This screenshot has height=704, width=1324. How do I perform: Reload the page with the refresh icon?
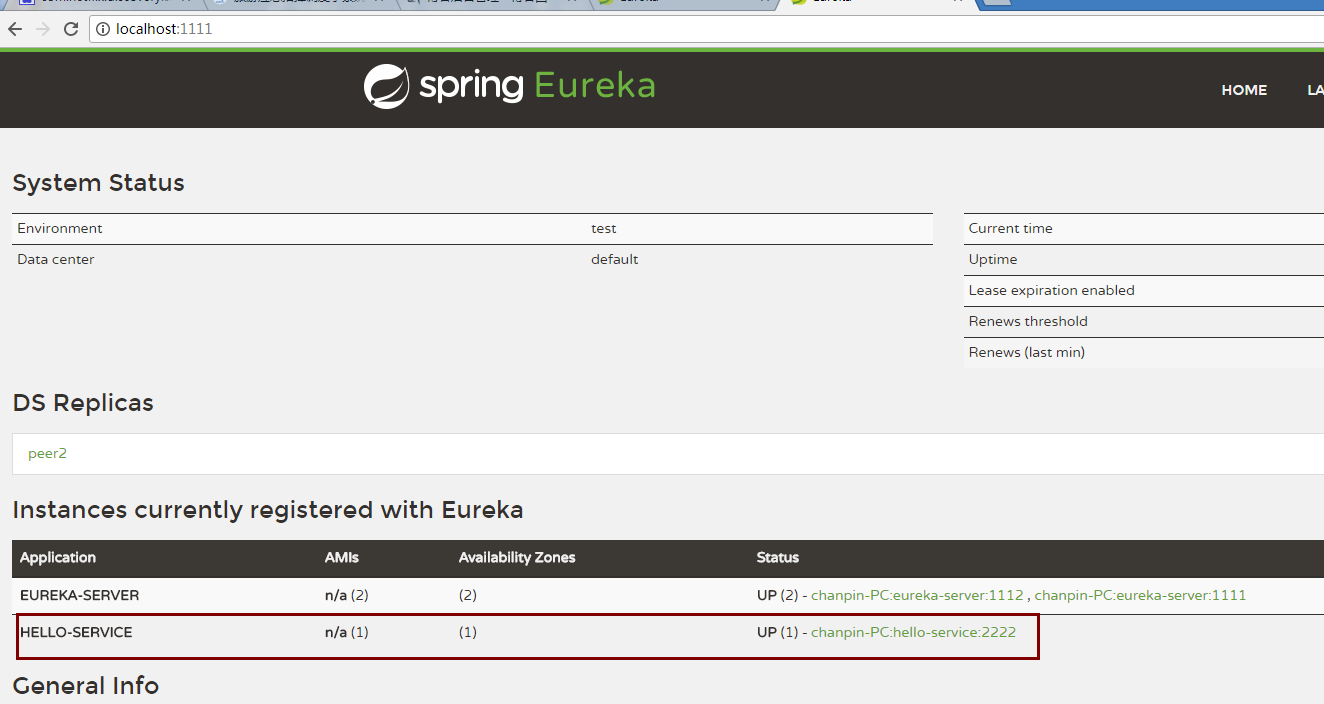(x=71, y=29)
